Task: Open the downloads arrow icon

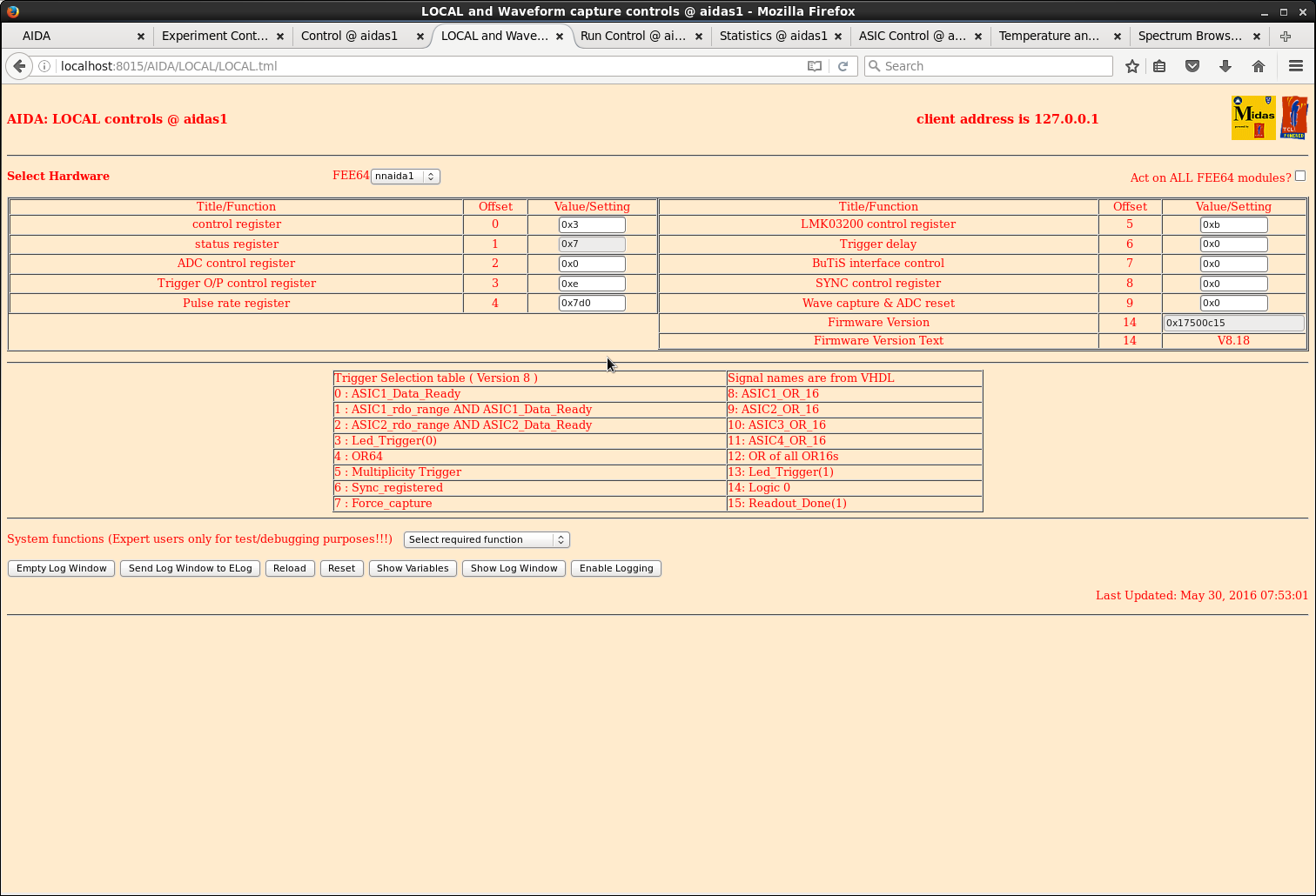Action: (x=1225, y=66)
